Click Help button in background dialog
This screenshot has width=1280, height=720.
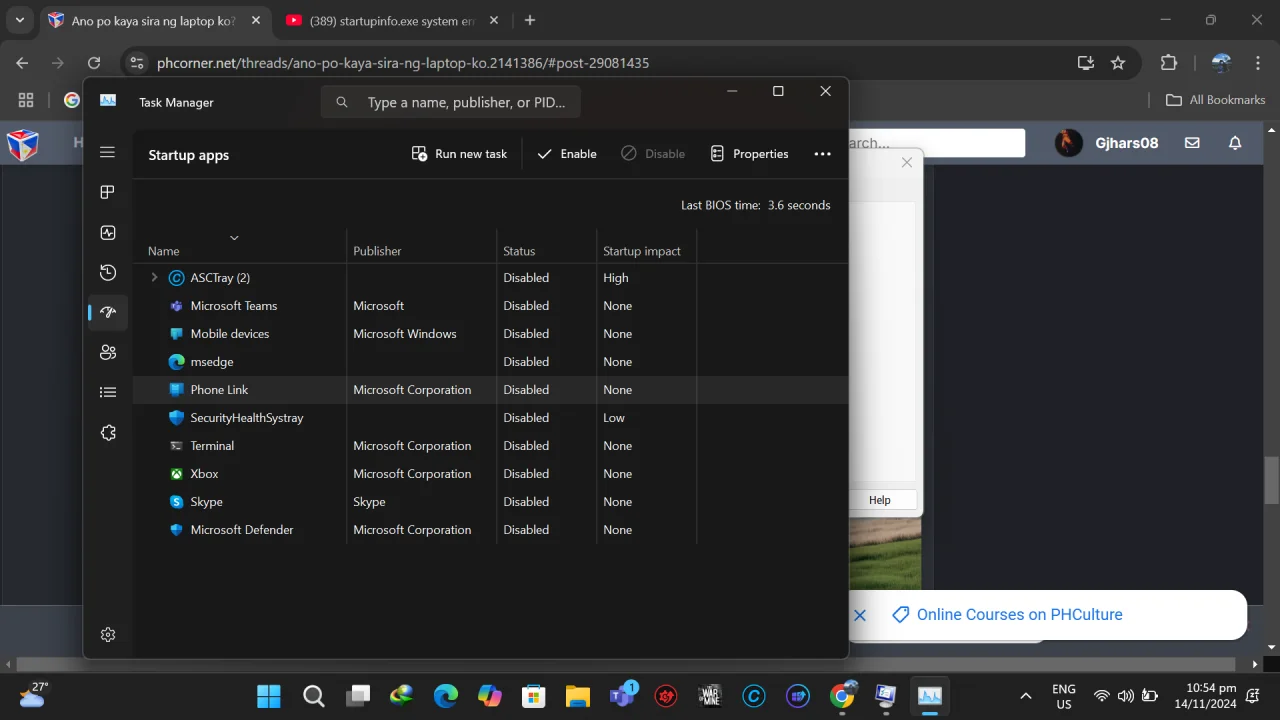(x=880, y=500)
